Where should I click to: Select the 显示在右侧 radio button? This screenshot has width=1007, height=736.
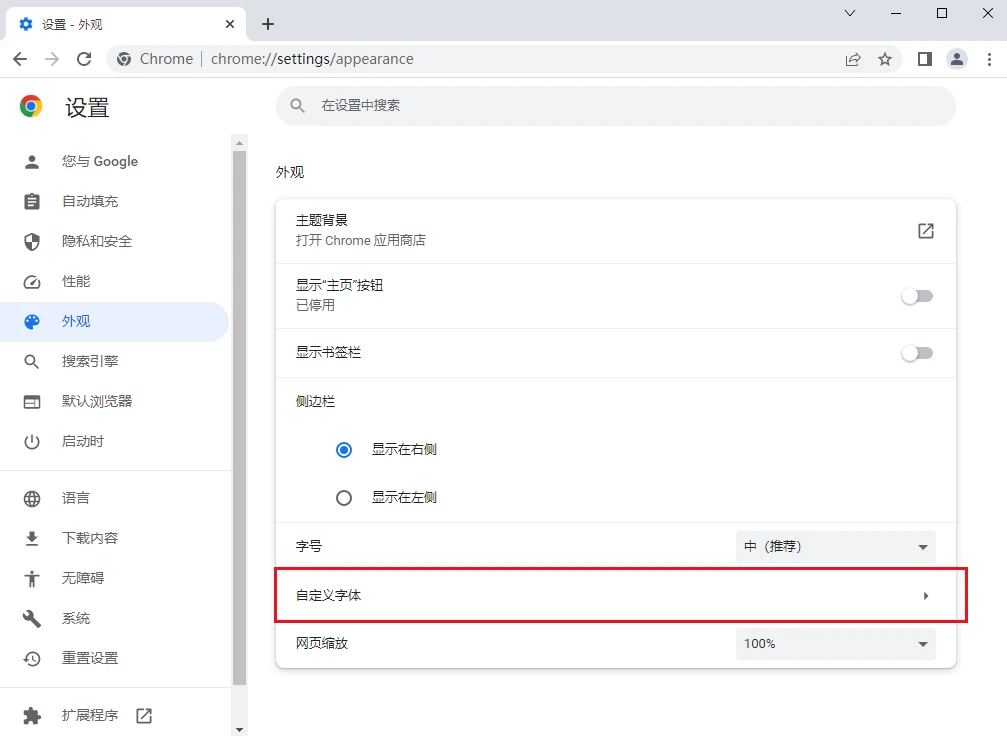344,450
